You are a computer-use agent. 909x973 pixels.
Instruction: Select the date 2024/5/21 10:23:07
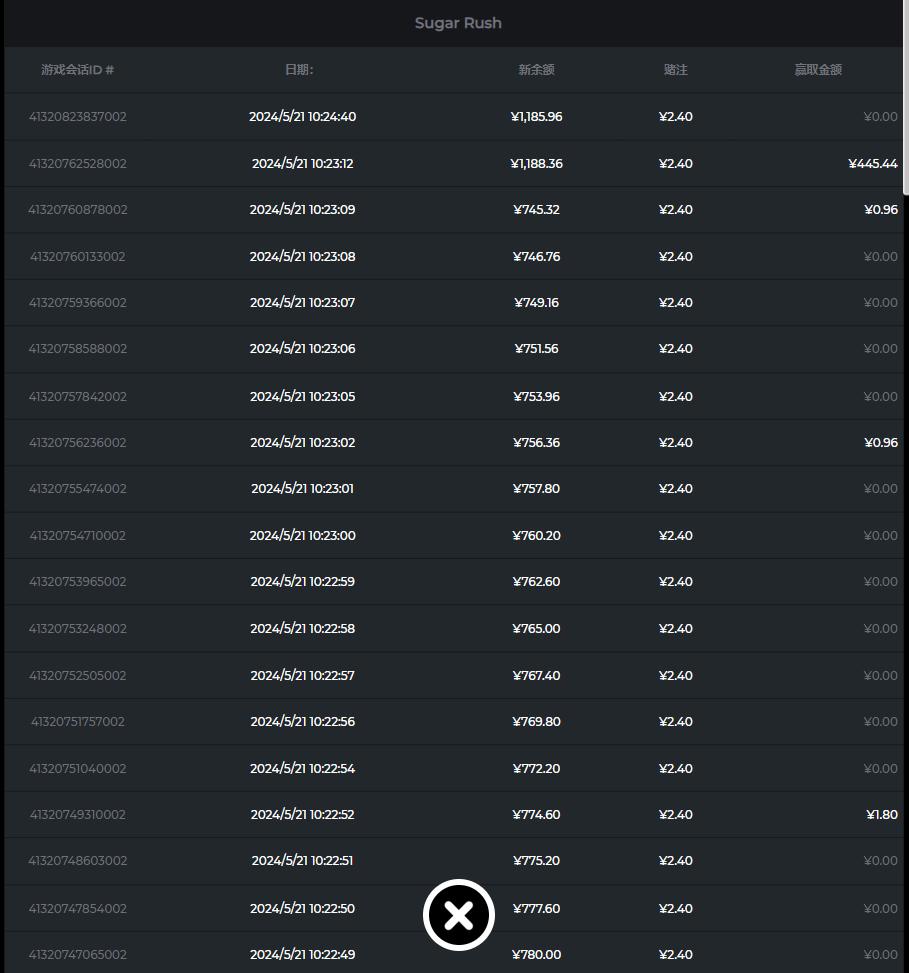tap(303, 302)
